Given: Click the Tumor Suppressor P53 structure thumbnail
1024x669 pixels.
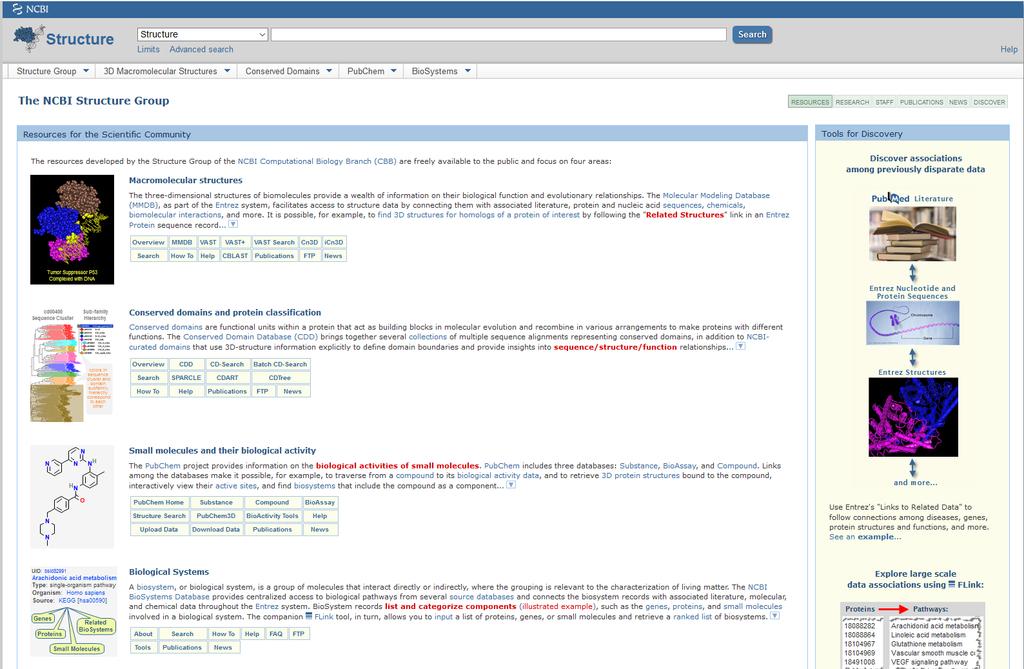Looking at the screenshot, I should [x=72, y=229].
